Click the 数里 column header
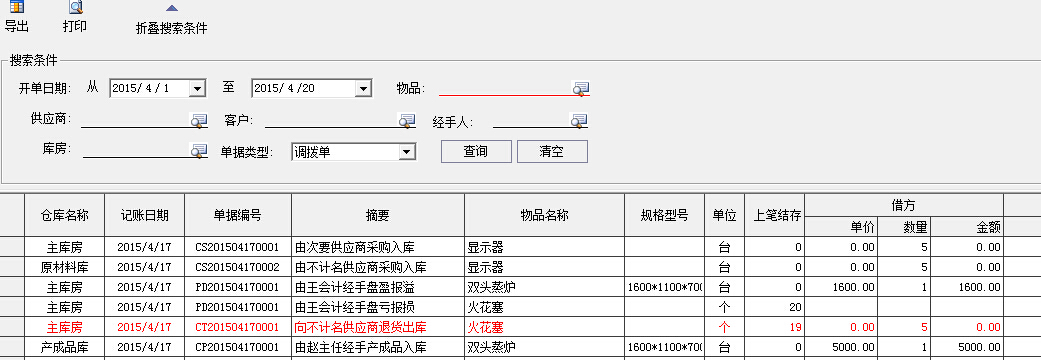 click(904, 226)
